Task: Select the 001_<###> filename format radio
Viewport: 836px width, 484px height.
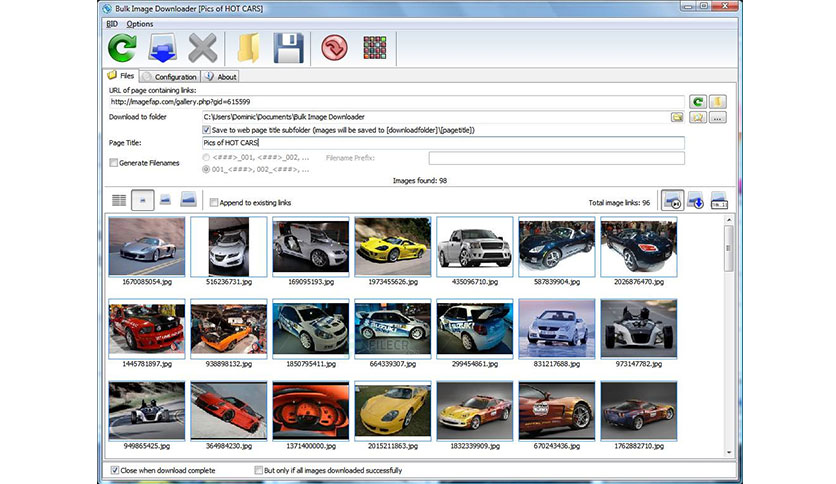Action: click(x=206, y=170)
